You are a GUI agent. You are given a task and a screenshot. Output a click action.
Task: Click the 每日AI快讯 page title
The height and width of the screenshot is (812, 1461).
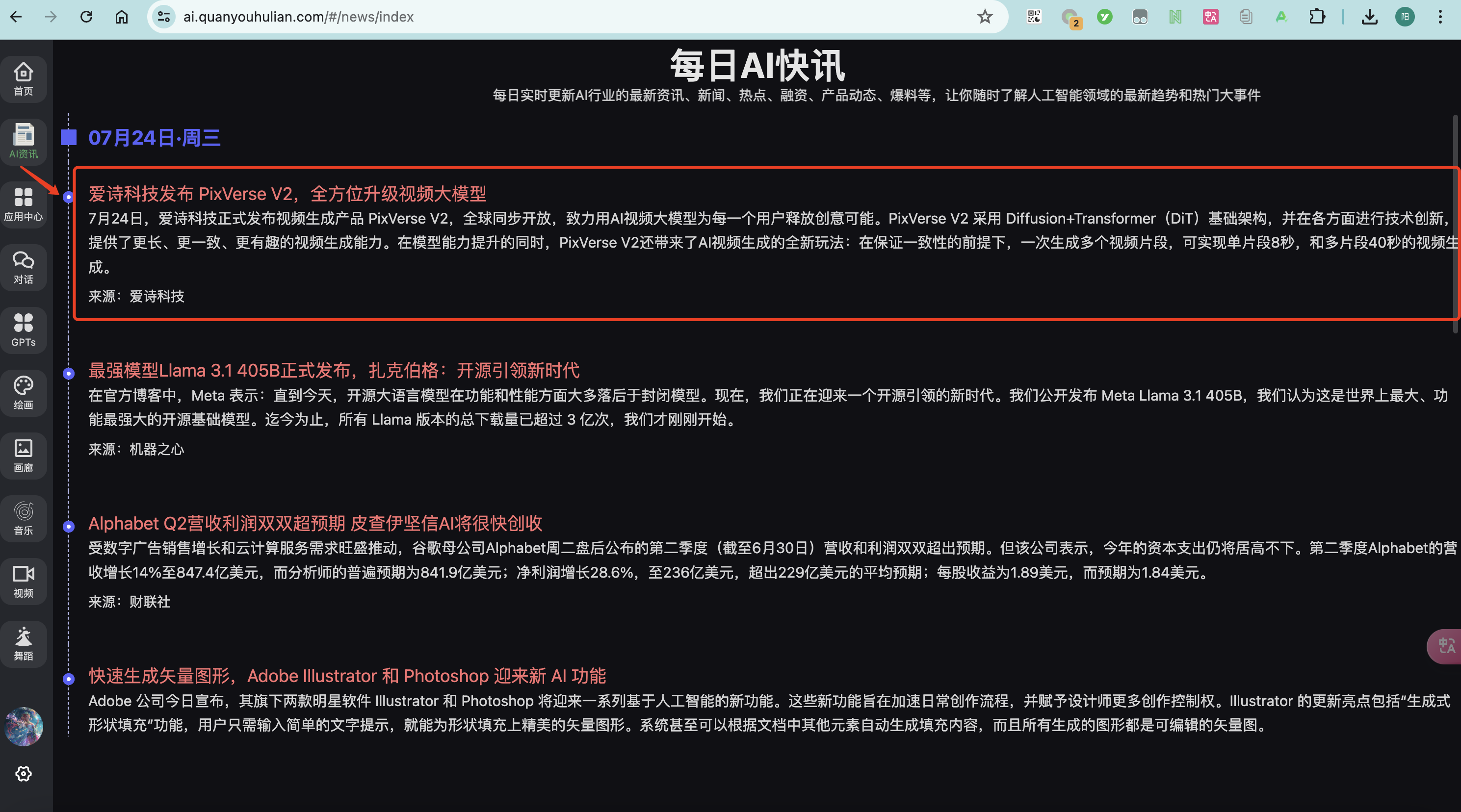(x=757, y=65)
